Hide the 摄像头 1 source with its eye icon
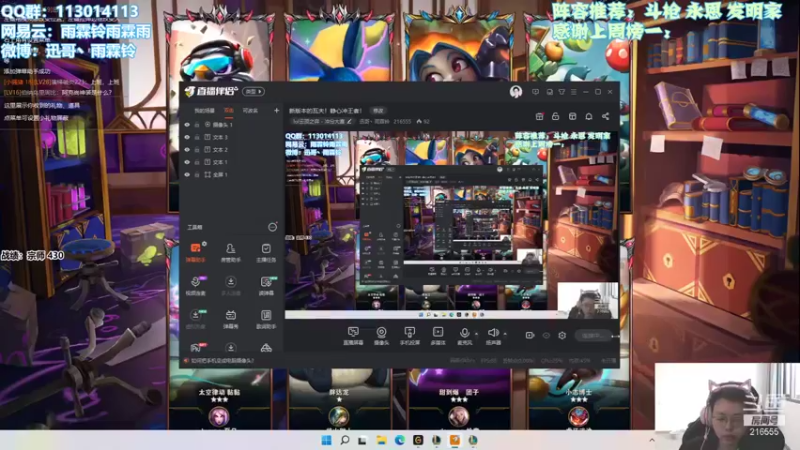The height and width of the screenshot is (450, 800). [x=187, y=124]
